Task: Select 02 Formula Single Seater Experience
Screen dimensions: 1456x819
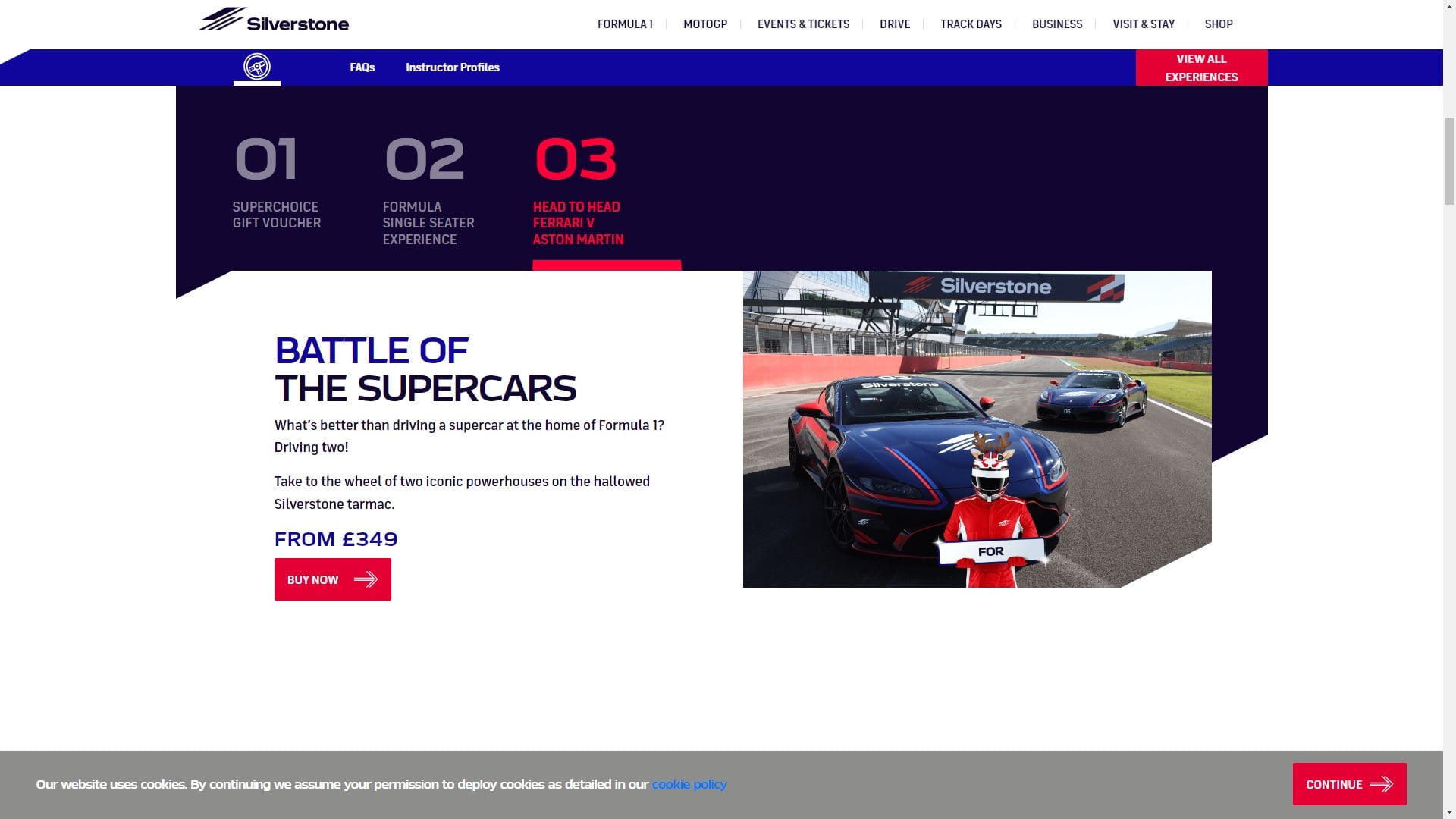Action: (428, 191)
